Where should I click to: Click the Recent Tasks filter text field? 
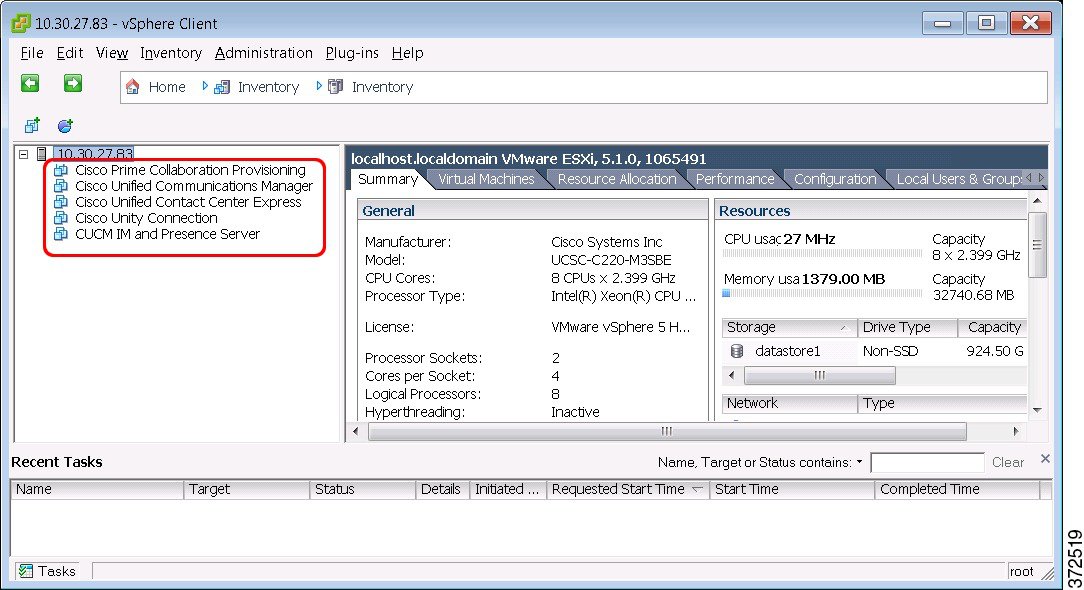[927, 462]
